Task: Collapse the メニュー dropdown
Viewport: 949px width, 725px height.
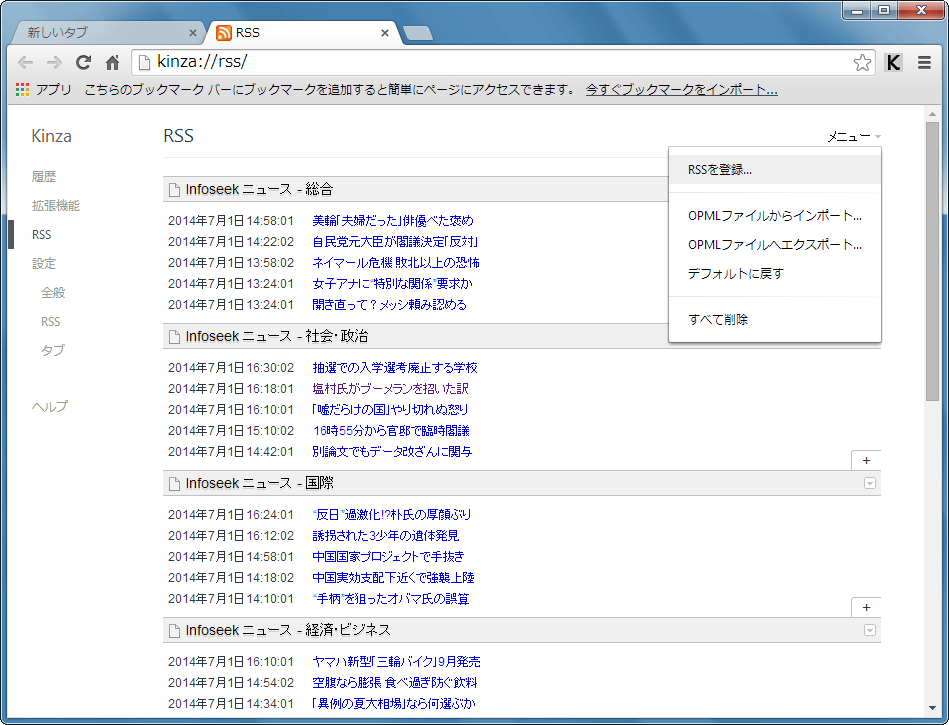Action: [x=853, y=137]
